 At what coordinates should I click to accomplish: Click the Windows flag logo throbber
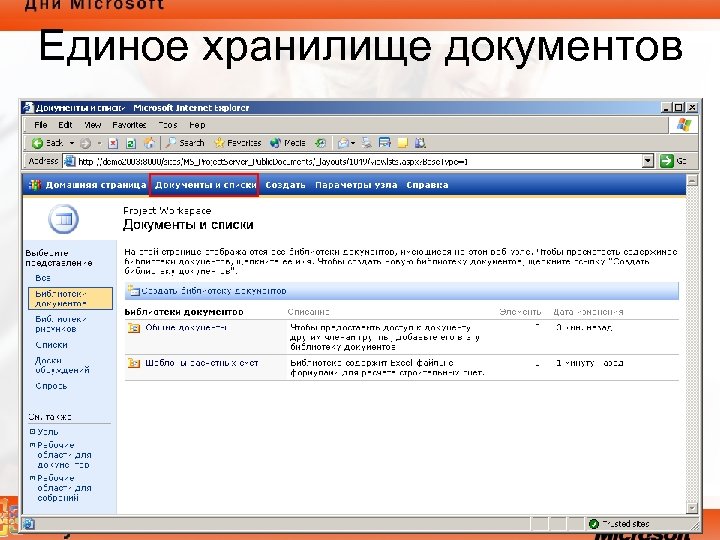(x=684, y=125)
